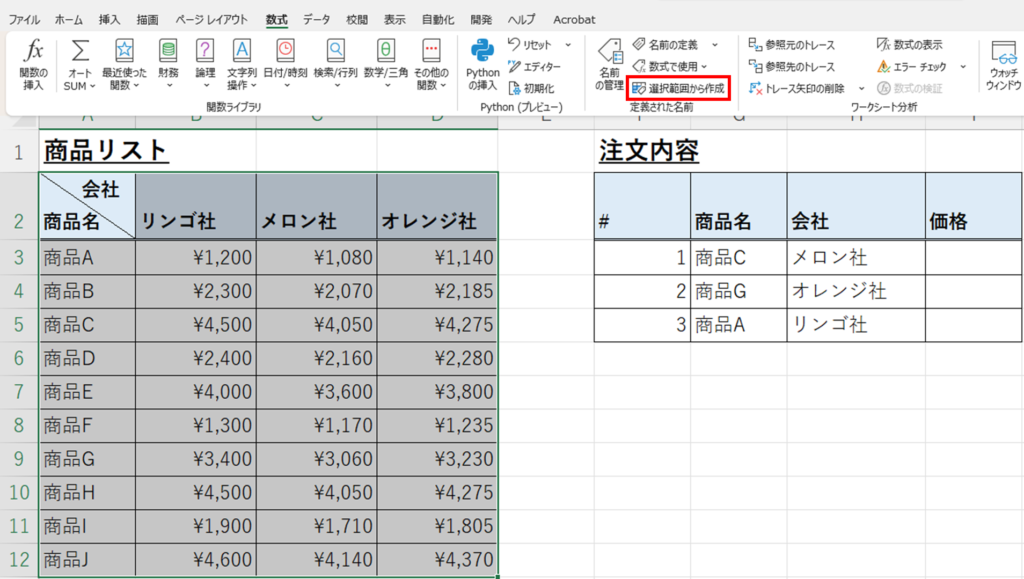Image resolution: width=1024 pixels, height=579 pixels.
Task: Expand the エラー チェック dropdown arrow
Action: click(963, 67)
